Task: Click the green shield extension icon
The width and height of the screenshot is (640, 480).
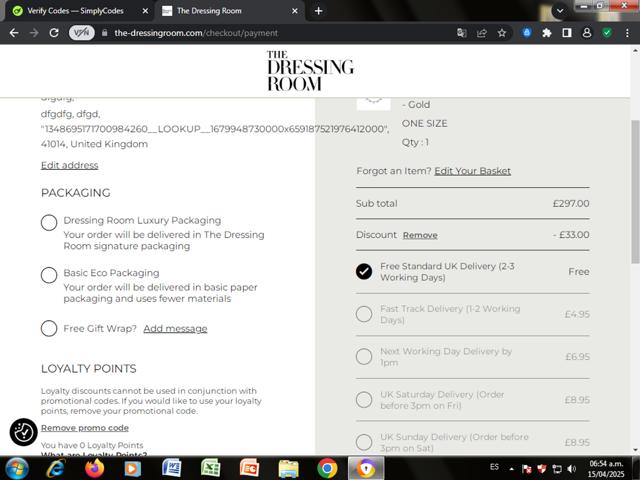Action: tap(607, 33)
